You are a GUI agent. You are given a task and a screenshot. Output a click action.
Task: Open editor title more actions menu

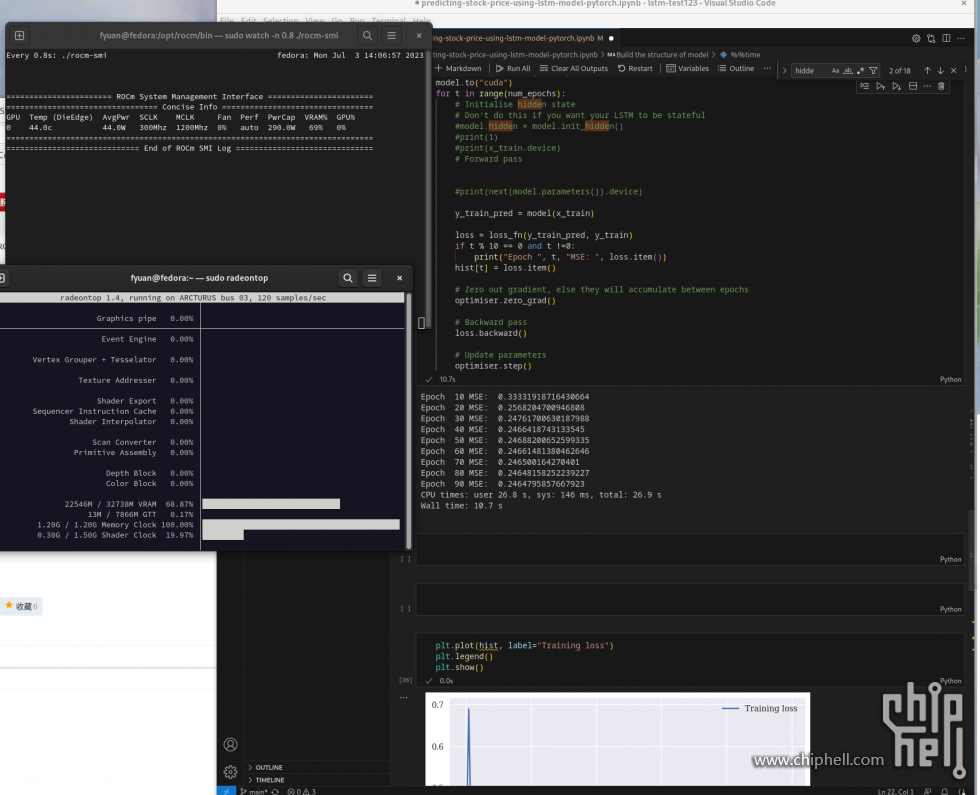pos(961,38)
